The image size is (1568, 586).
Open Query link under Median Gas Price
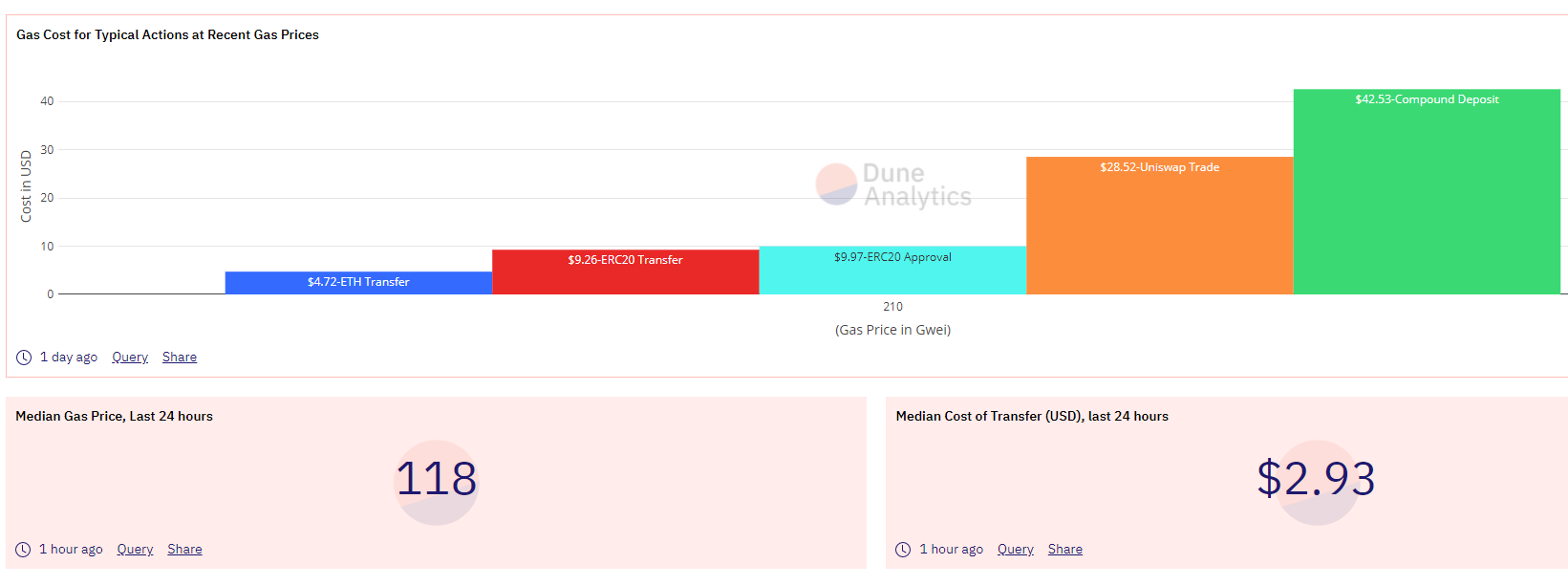(x=135, y=550)
